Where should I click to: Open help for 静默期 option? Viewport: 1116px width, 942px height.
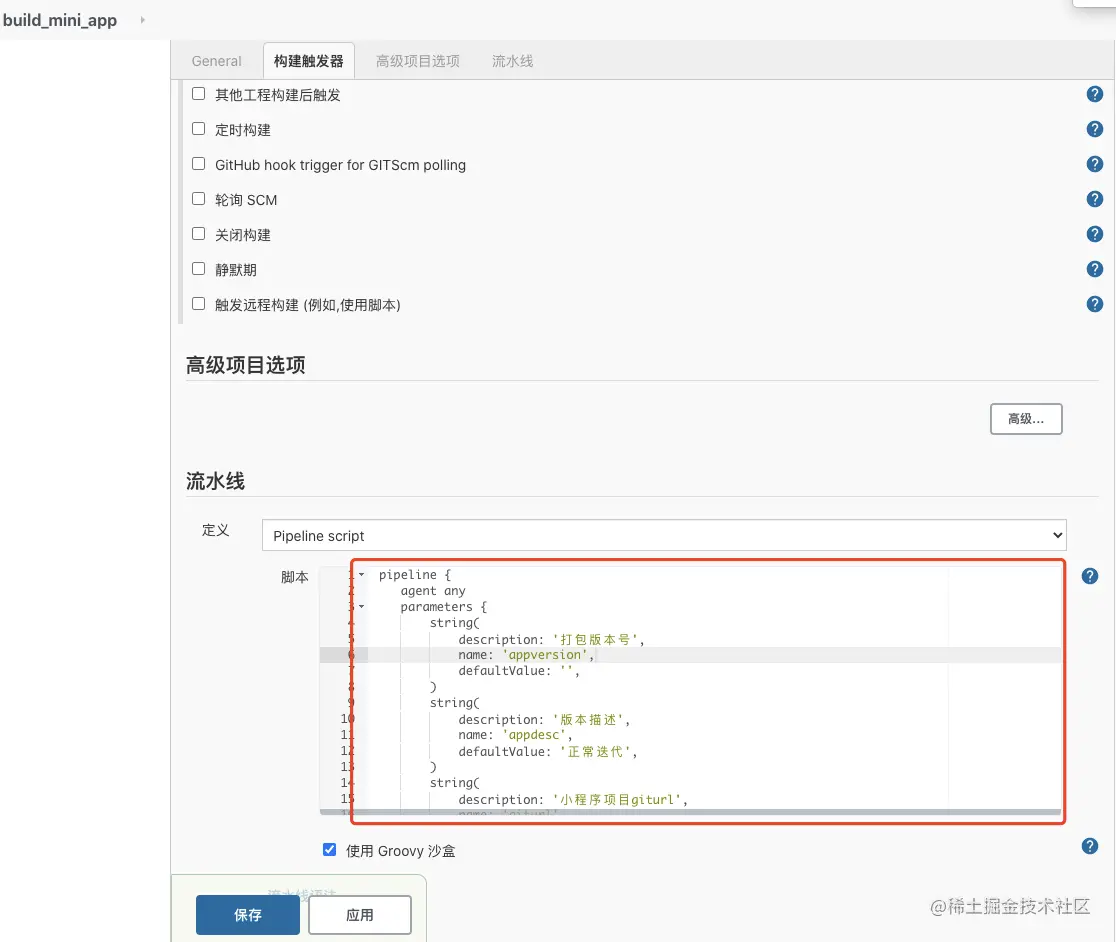[x=1095, y=269]
